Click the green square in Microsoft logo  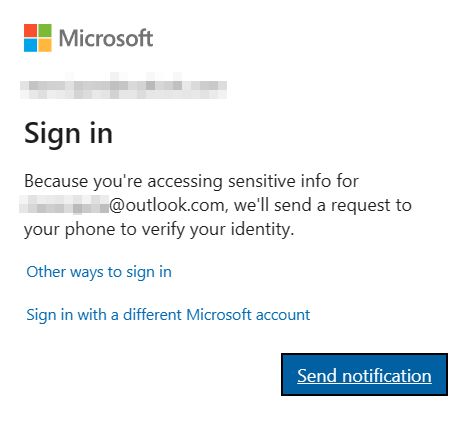click(x=45, y=30)
